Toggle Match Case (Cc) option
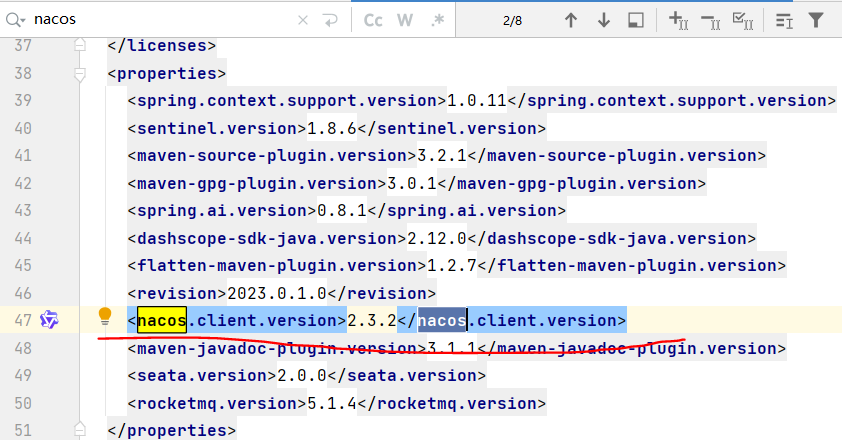Image resolution: width=842 pixels, height=440 pixels. point(373,20)
